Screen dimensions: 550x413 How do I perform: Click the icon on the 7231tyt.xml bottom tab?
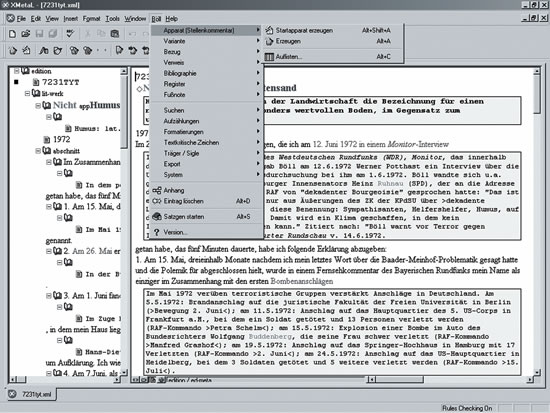click(x=12, y=394)
